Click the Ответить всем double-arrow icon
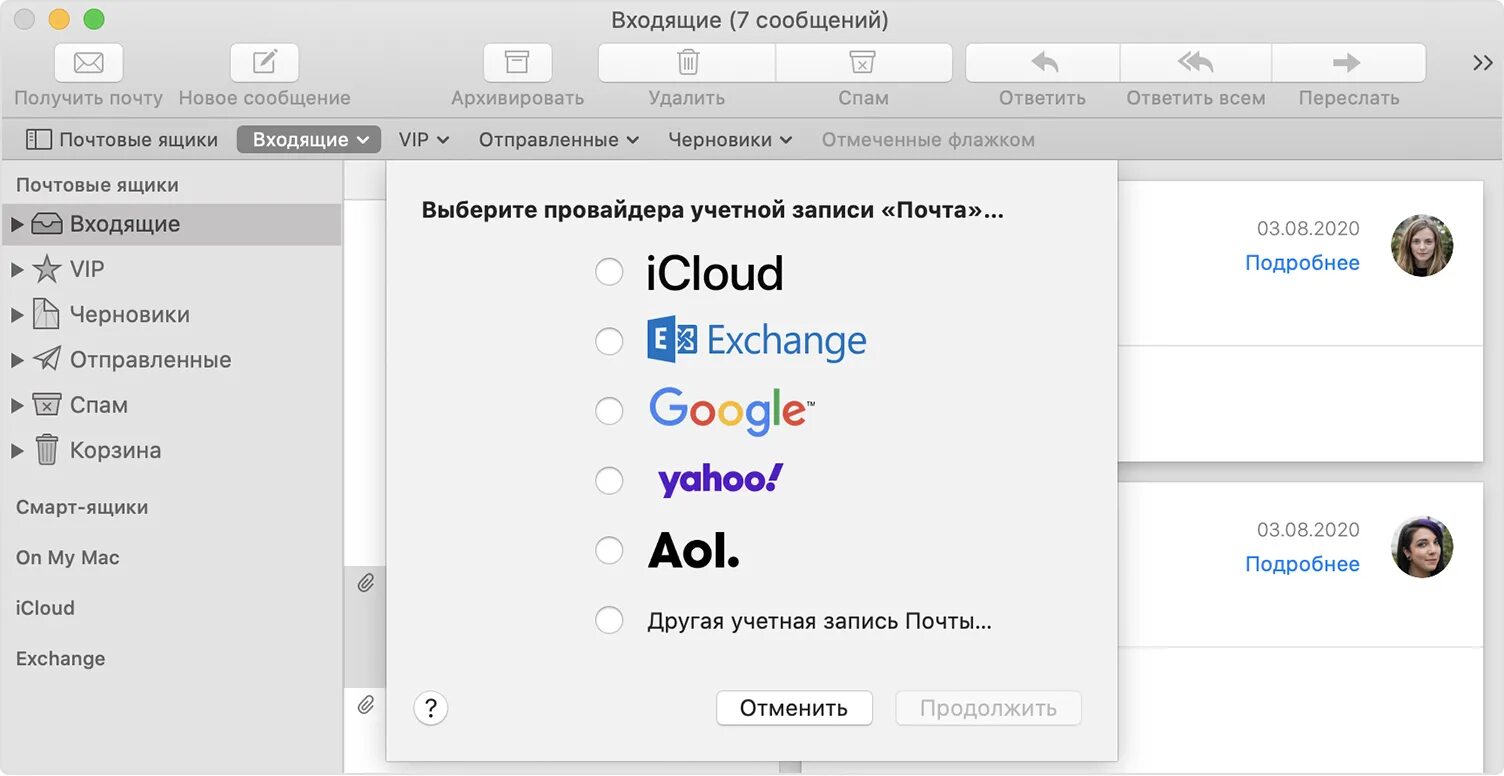 1195,63
